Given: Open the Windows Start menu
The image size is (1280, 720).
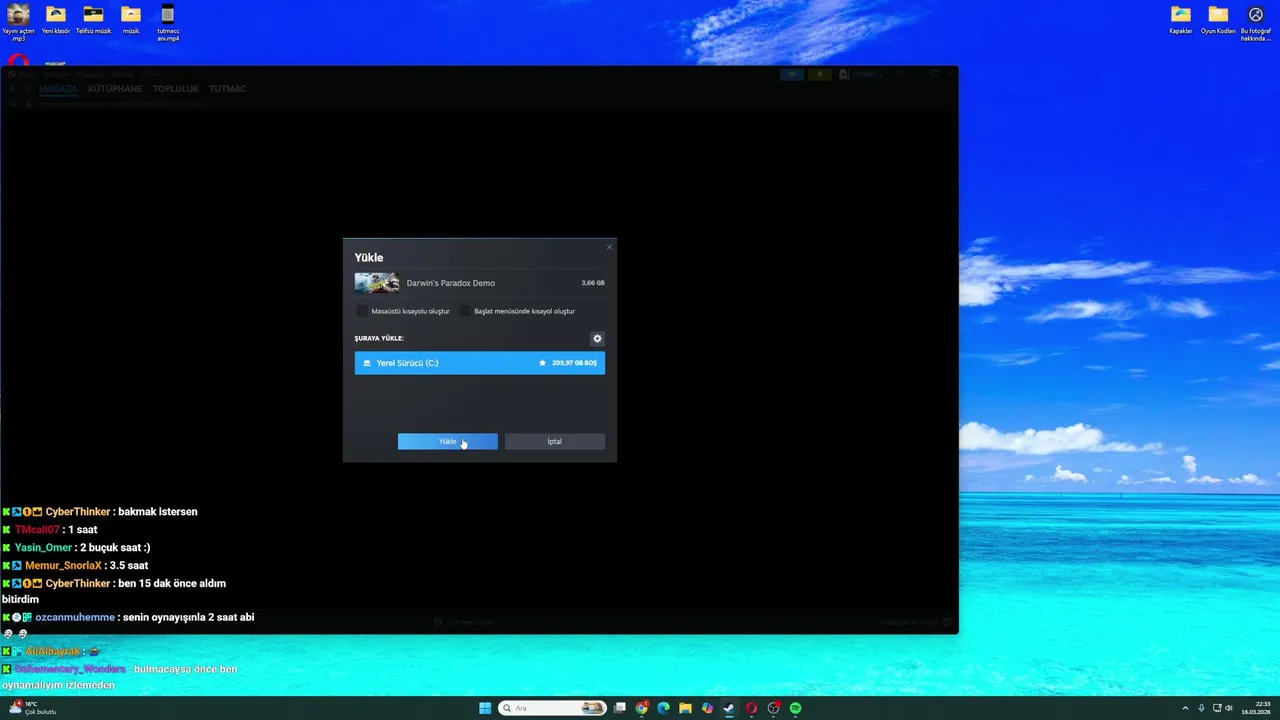Looking at the screenshot, I should point(485,708).
